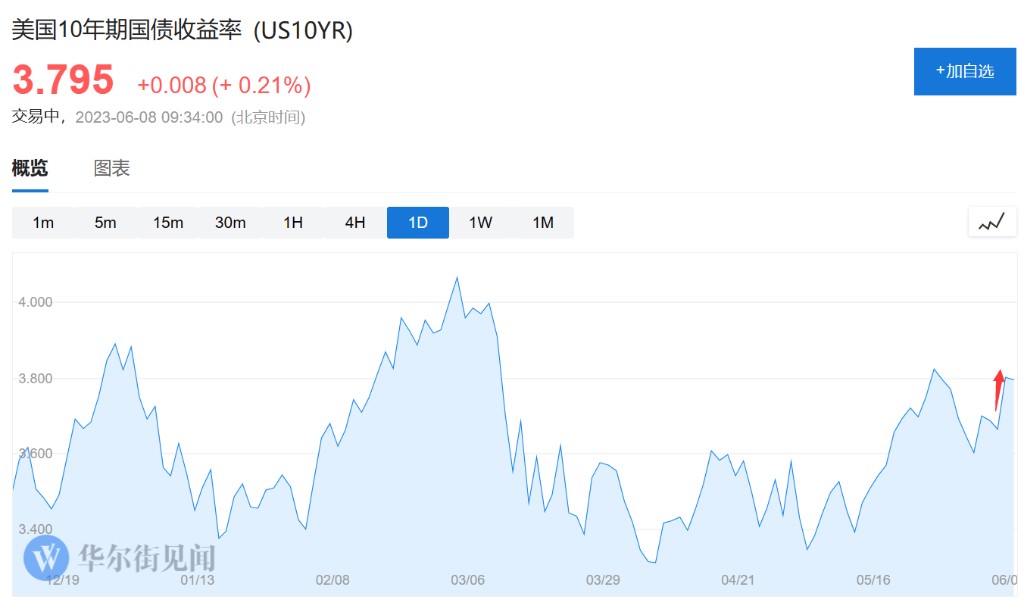Switch to the 4H timeframe
Image resolution: width=1024 pixels, height=608 pixels.
point(355,222)
